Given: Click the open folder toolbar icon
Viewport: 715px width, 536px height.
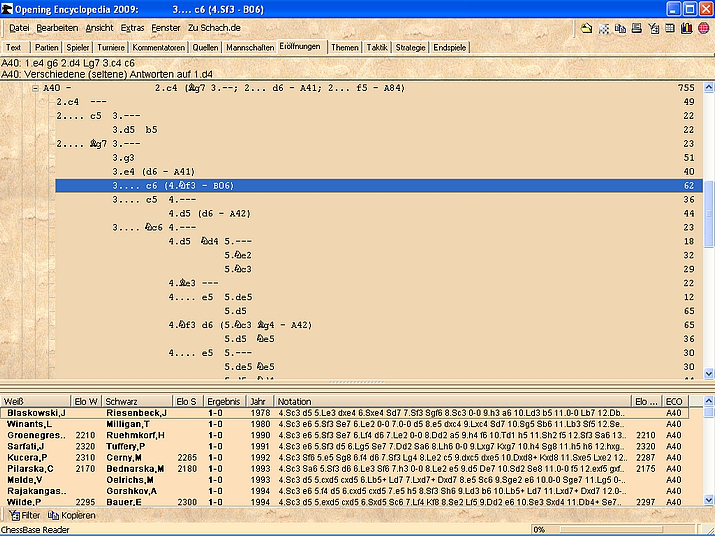Looking at the screenshot, I should click(x=586, y=28).
